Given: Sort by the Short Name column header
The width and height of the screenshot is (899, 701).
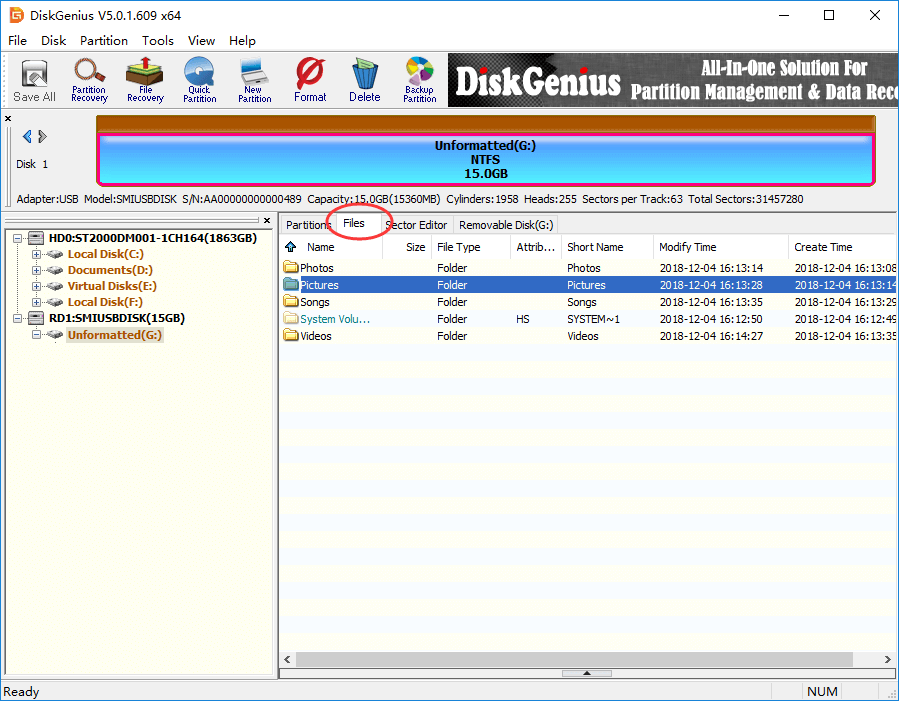Looking at the screenshot, I should tap(607, 247).
